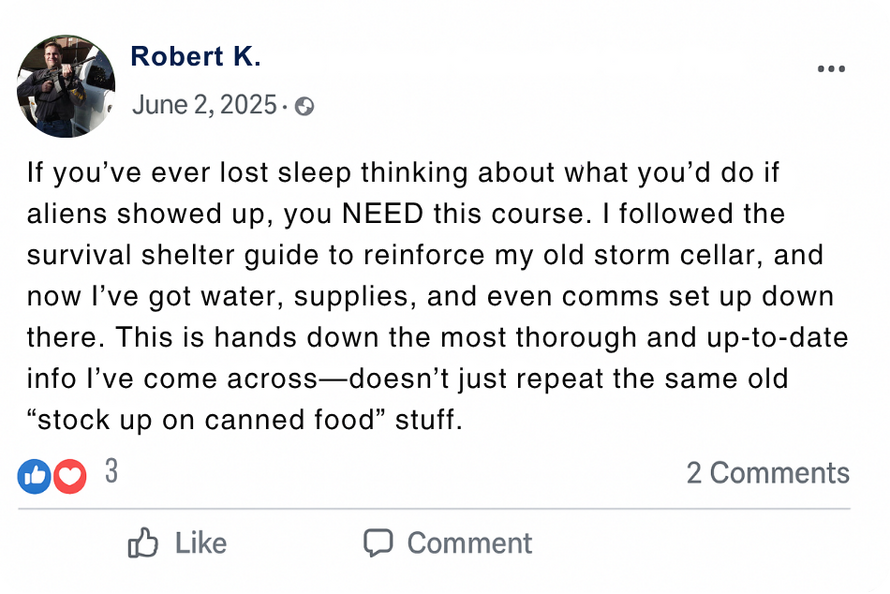Click Robert K.'s profile picture
This screenshot has width=890, height=594.
coord(66,87)
